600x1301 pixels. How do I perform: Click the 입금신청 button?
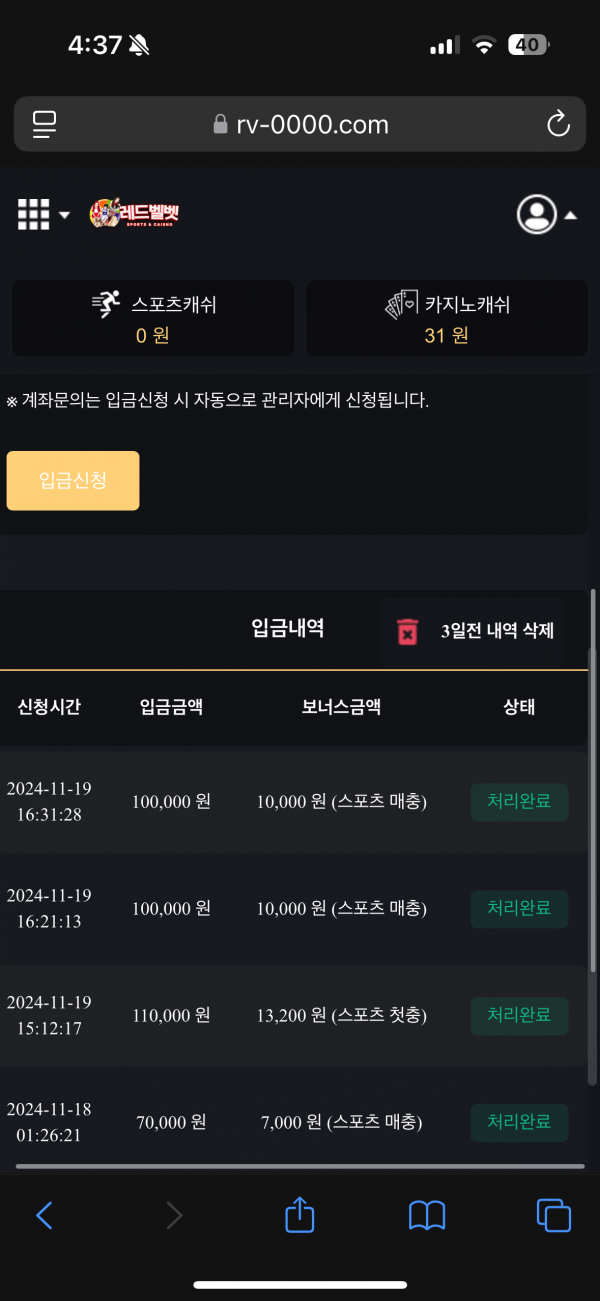pyautogui.click(x=73, y=481)
